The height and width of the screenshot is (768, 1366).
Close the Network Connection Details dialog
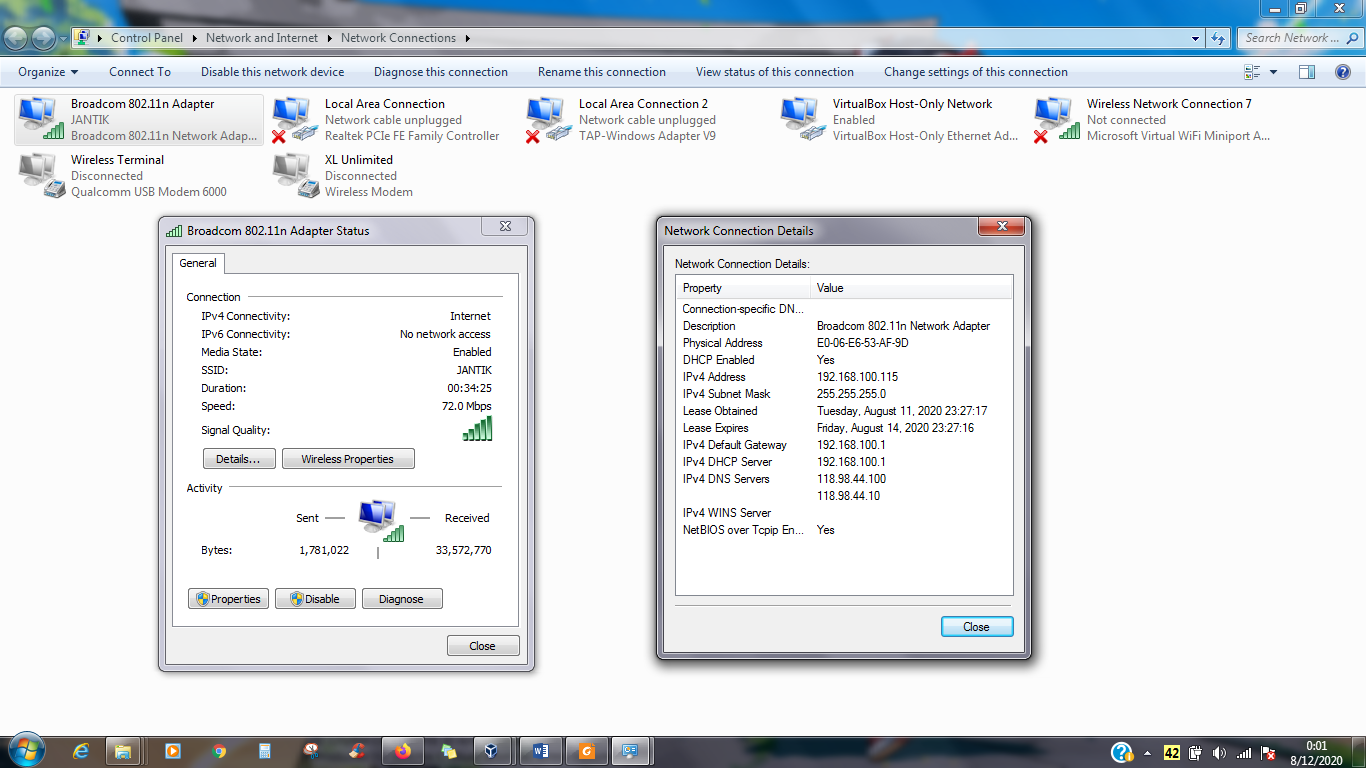[x=977, y=627]
